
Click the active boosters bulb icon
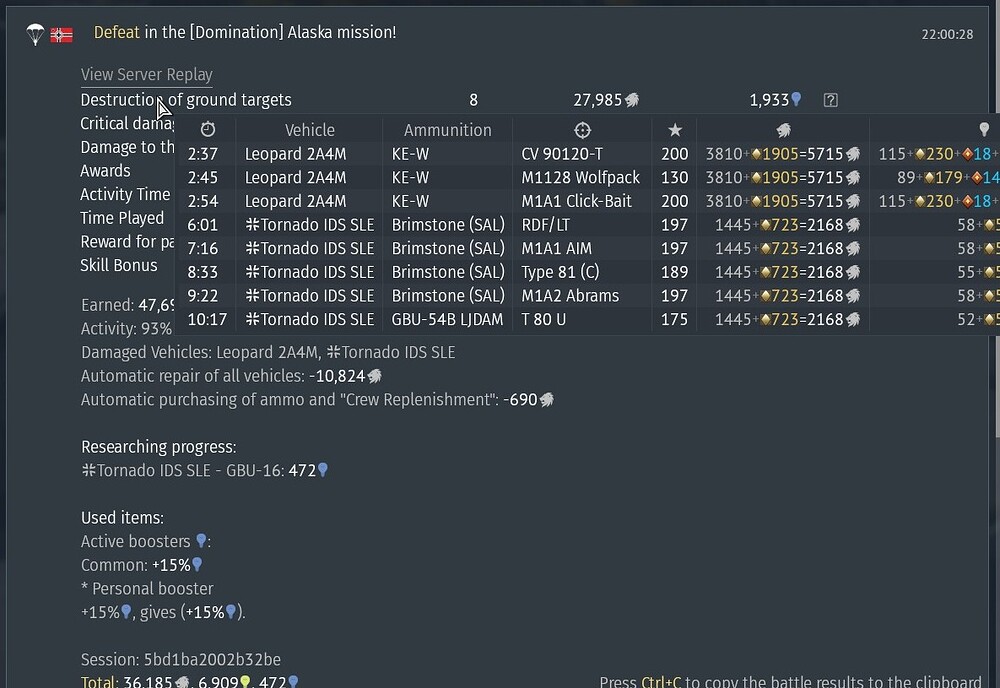click(x=201, y=541)
